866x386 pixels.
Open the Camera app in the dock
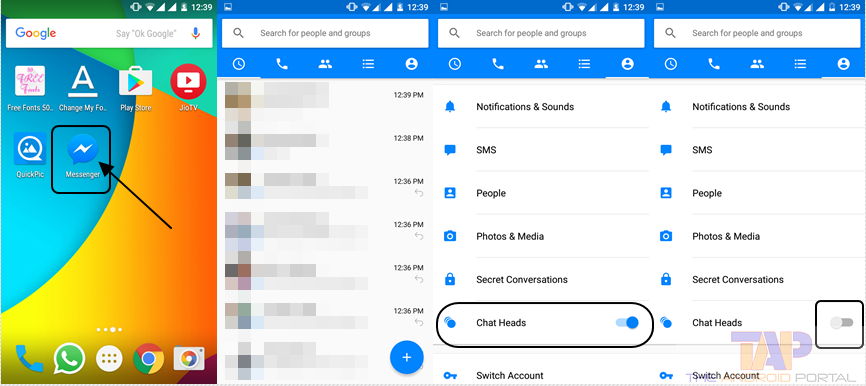pyautogui.click(x=189, y=359)
